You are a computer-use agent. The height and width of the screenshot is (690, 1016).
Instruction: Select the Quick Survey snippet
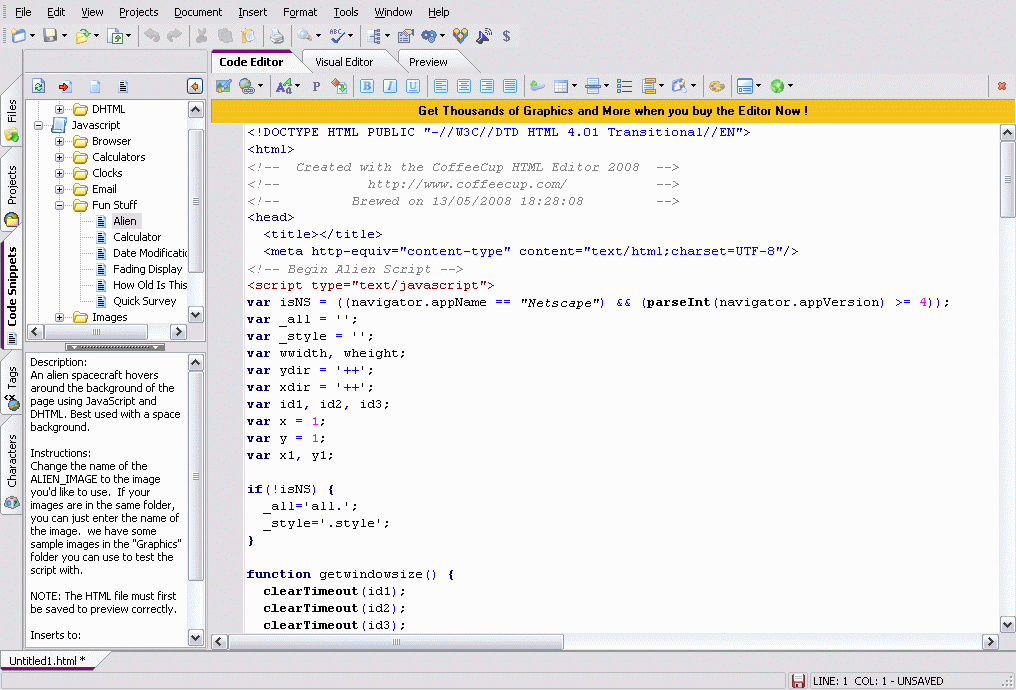(x=144, y=301)
